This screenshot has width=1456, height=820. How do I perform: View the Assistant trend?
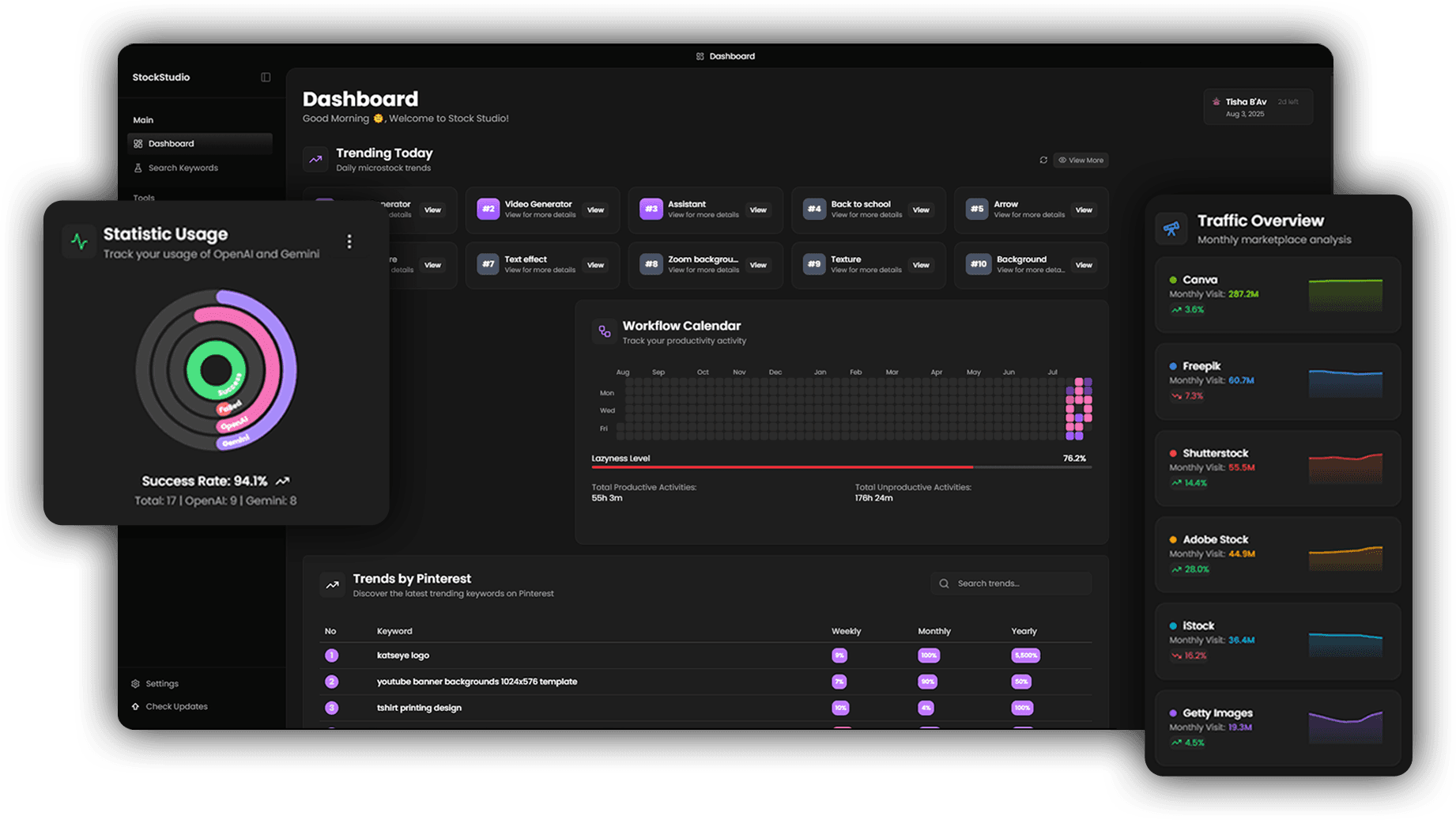coord(758,210)
